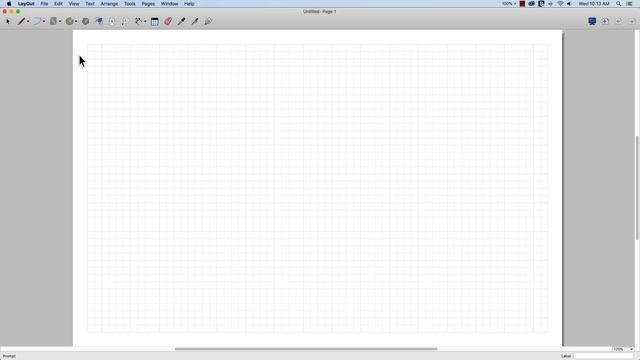This screenshot has width=640, height=360.
Task: Open the Window menu
Action: (169, 4)
